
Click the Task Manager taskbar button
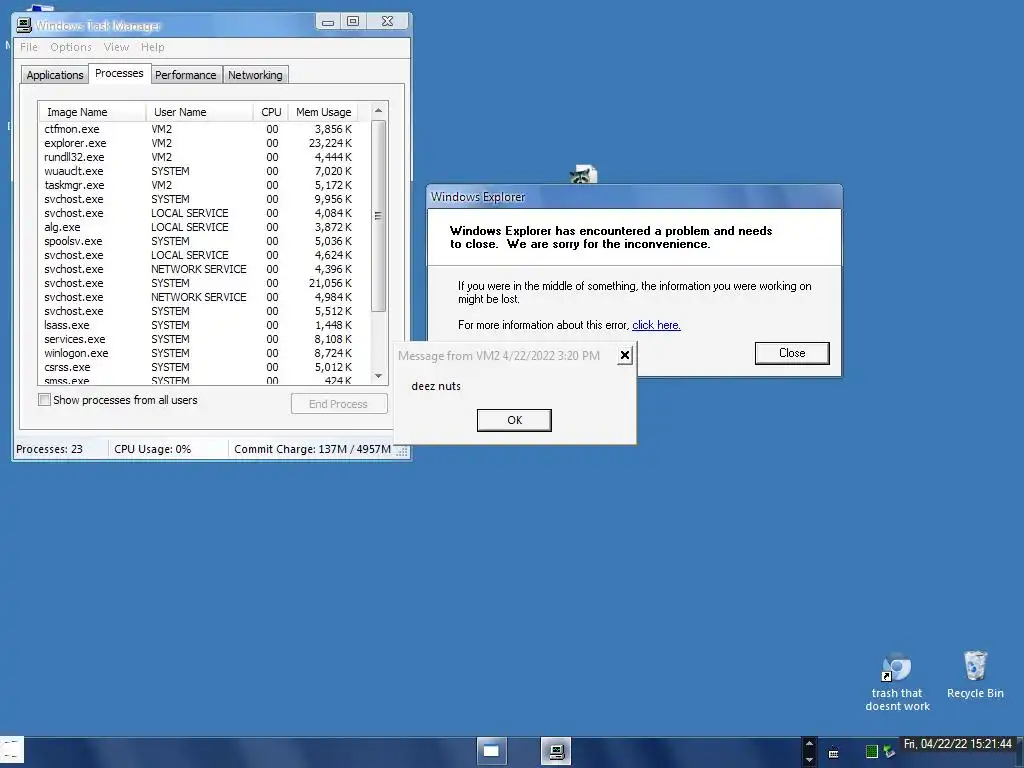pyautogui.click(x=556, y=752)
